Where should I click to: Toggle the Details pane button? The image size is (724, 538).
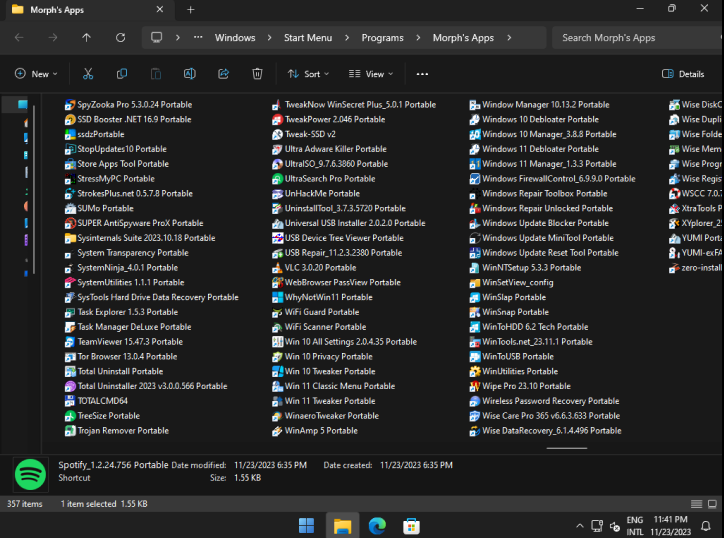(683, 74)
